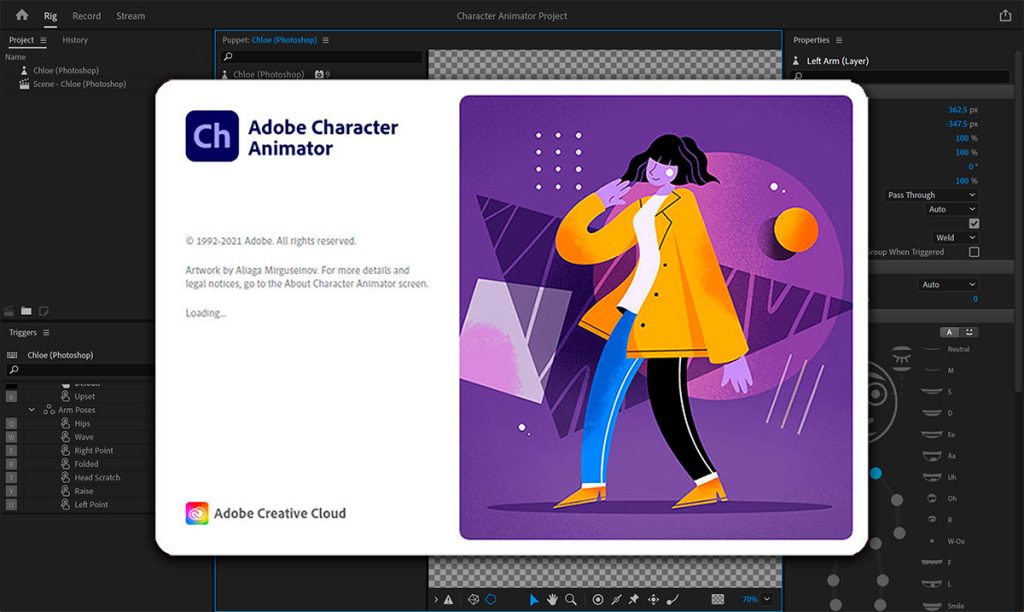Open the Weld attach style dropdown
This screenshot has width=1024, height=612.
[x=955, y=238]
